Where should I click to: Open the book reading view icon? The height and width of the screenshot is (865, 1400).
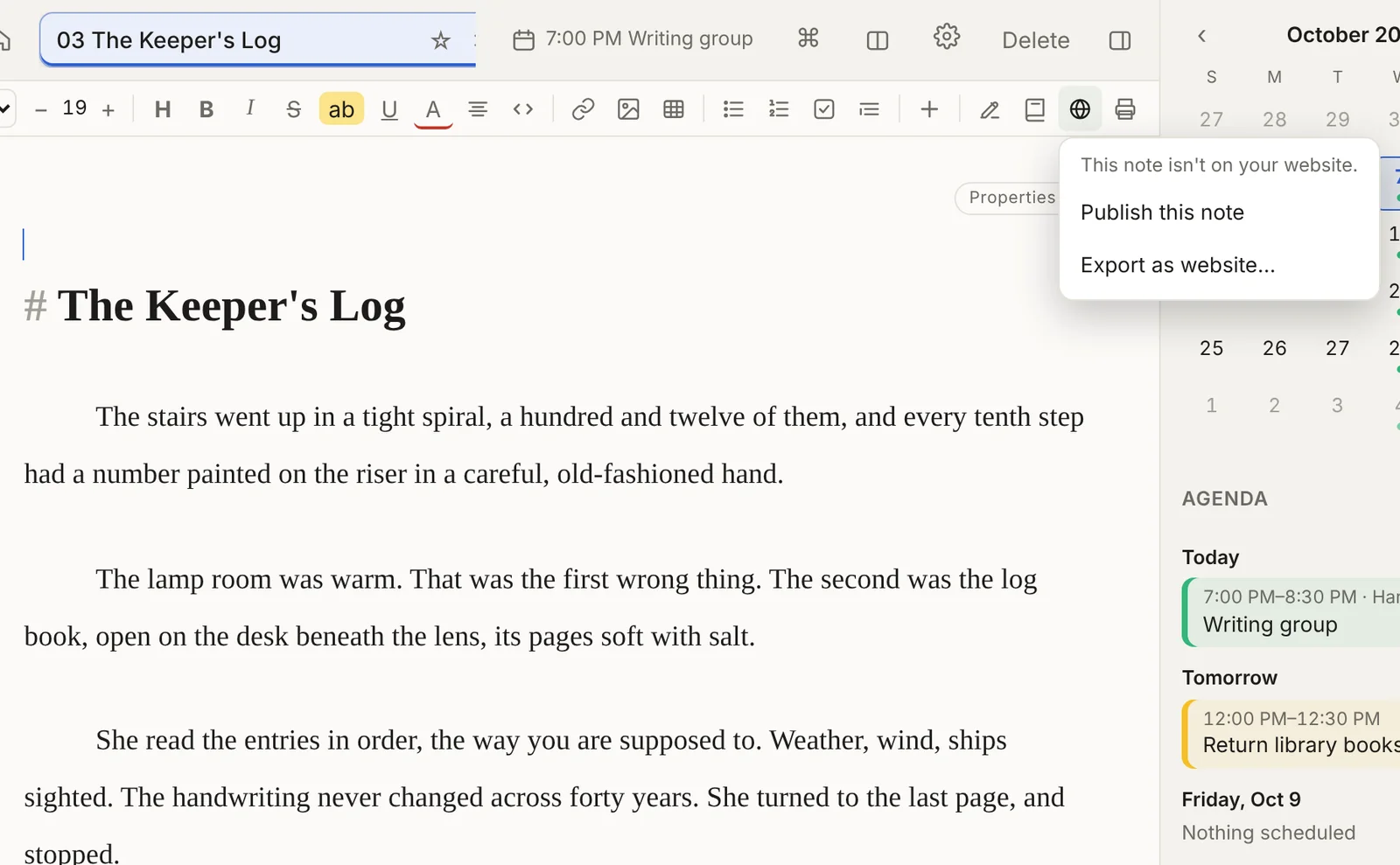pyautogui.click(x=1035, y=109)
